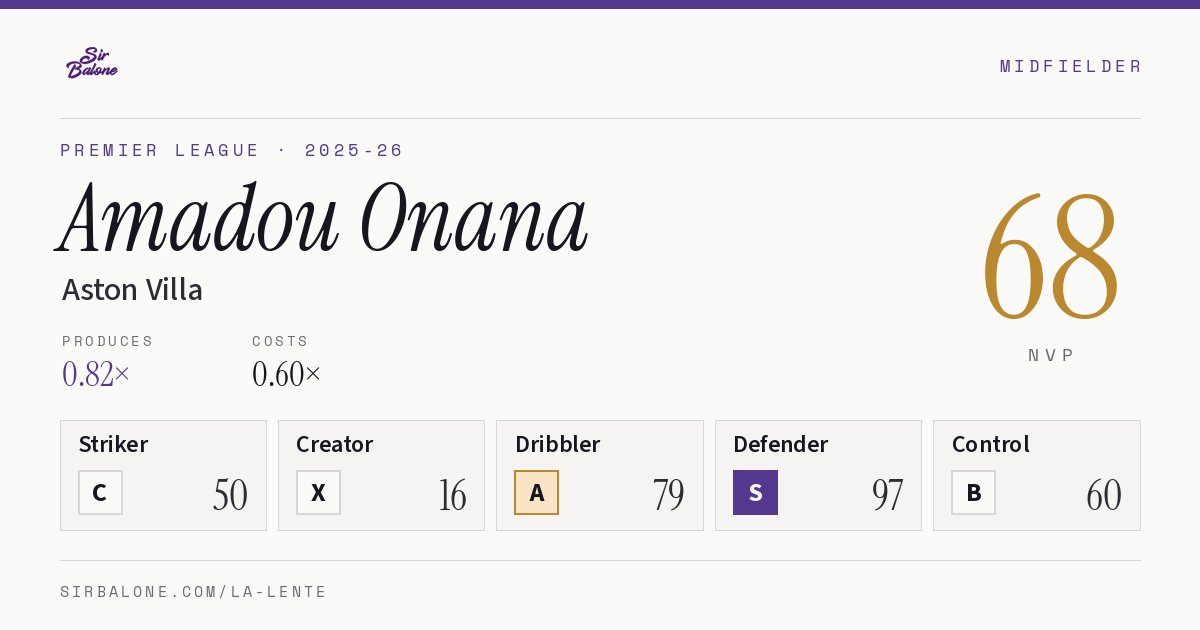Open the Striker stat card
The height and width of the screenshot is (630, 1200).
pyautogui.click(x=163, y=475)
